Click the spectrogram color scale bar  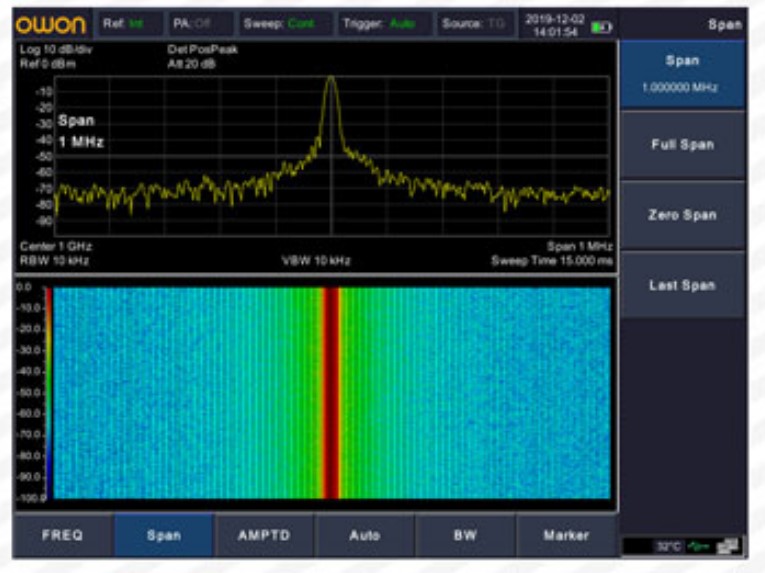[46, 391]
